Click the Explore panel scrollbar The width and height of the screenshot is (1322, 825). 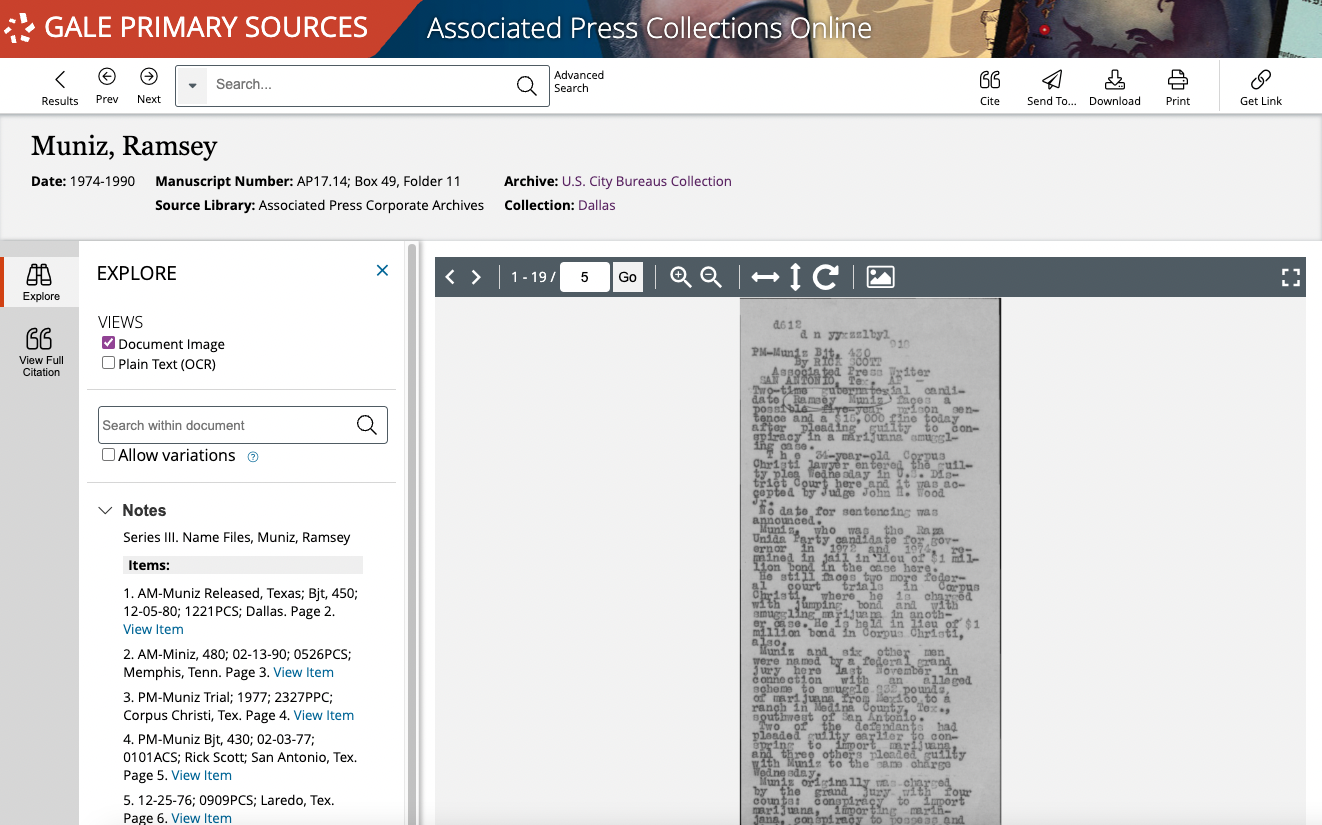411,533
